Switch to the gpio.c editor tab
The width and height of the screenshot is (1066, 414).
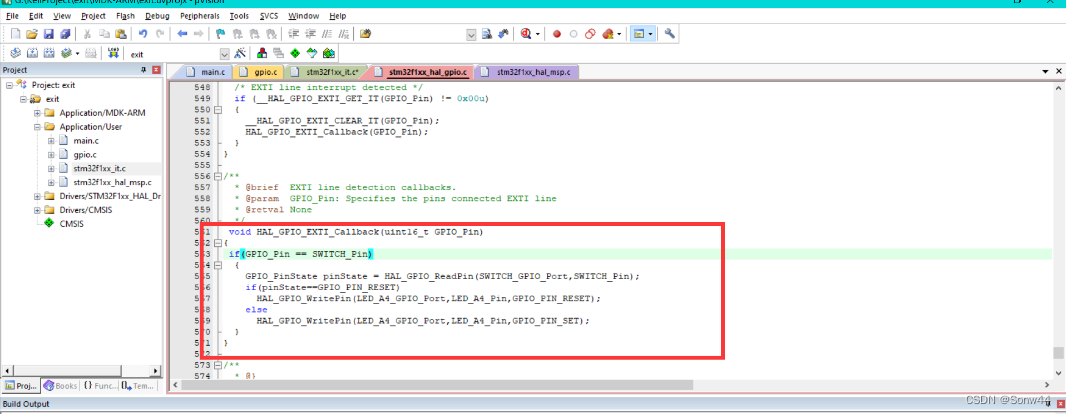[x=258, y=71]
